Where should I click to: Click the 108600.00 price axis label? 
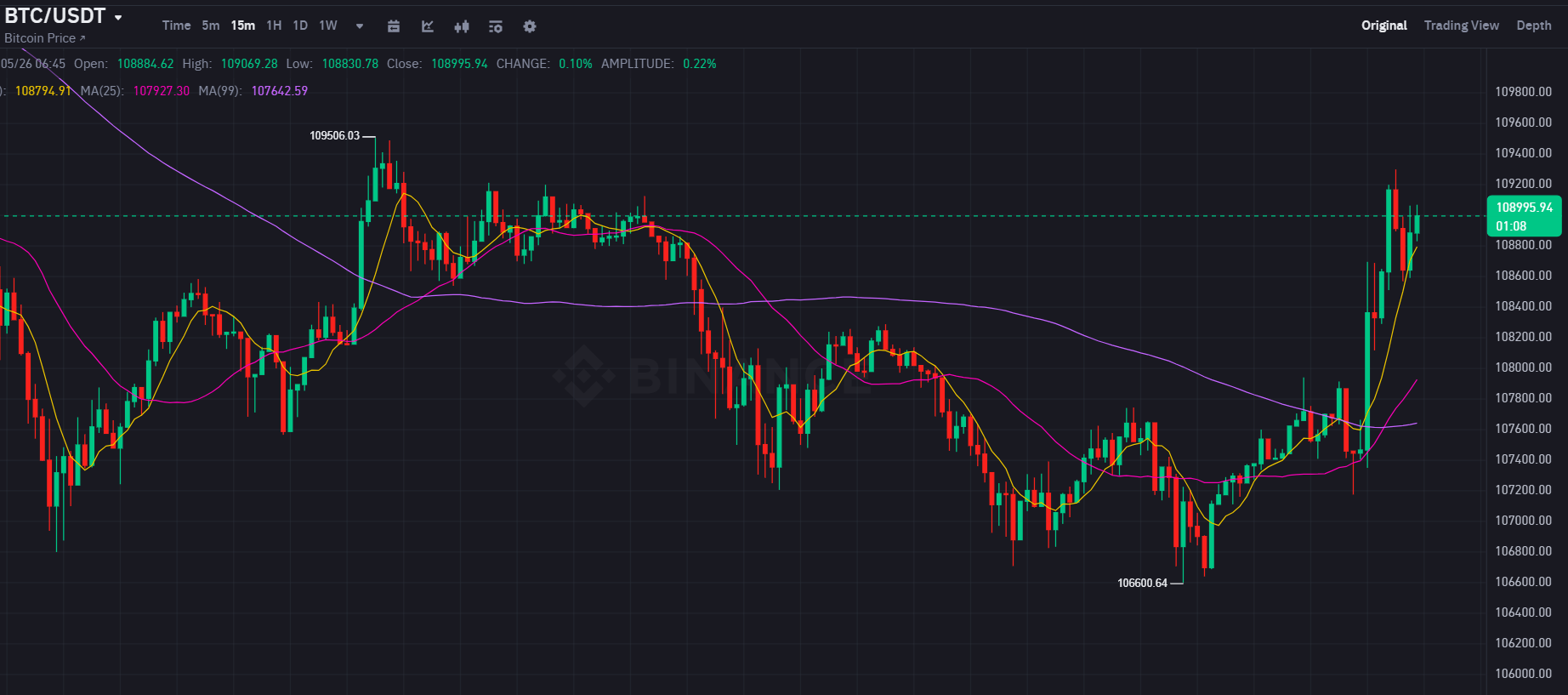click(1524, 276)
